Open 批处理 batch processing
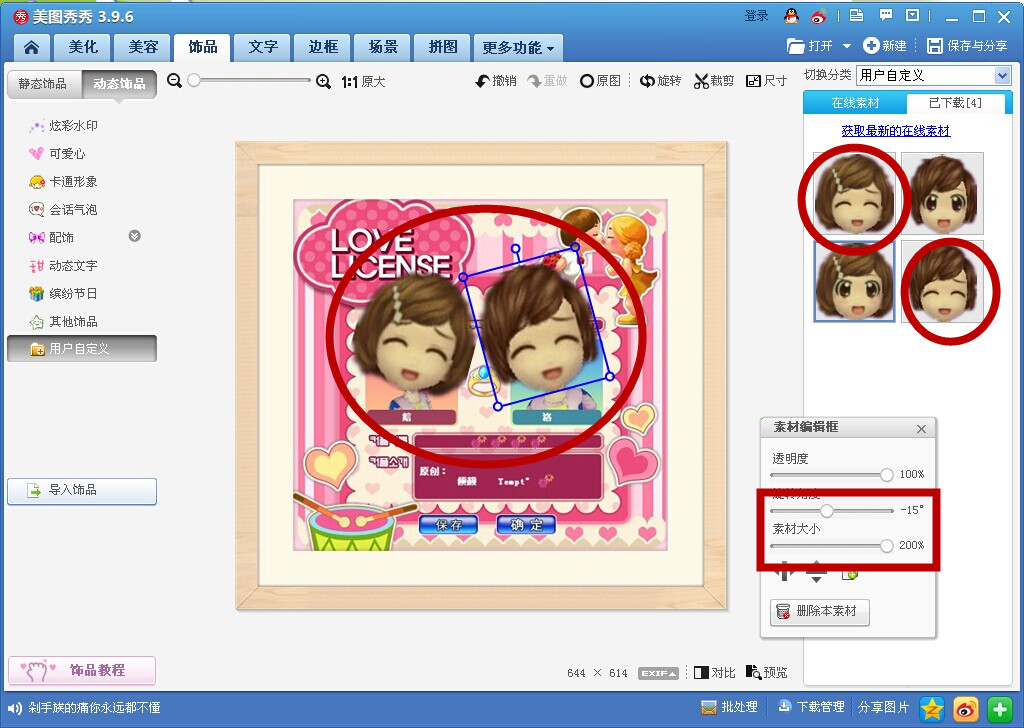 (x=729, y=707)
